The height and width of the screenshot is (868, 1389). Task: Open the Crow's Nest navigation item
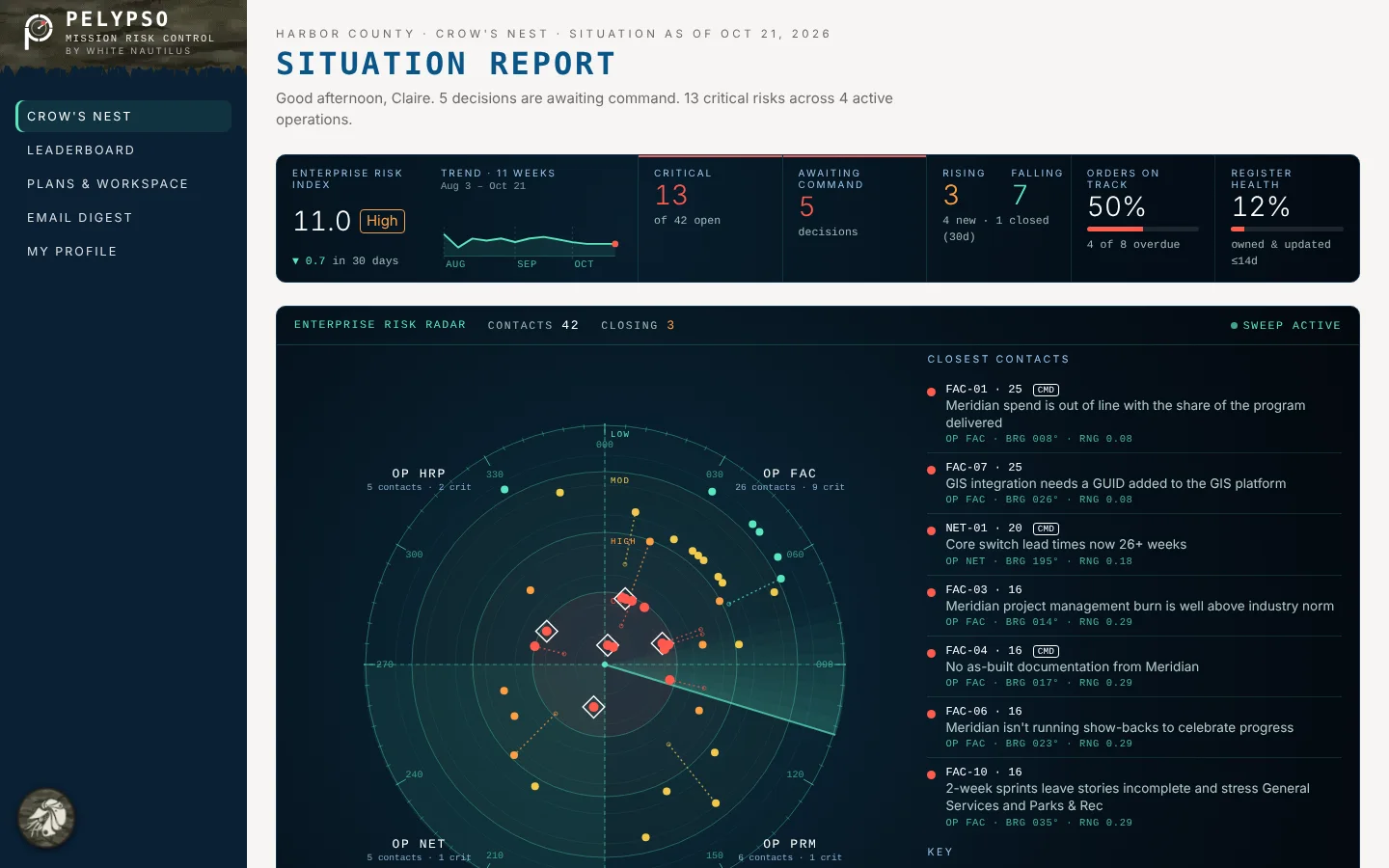pos(123,116)
